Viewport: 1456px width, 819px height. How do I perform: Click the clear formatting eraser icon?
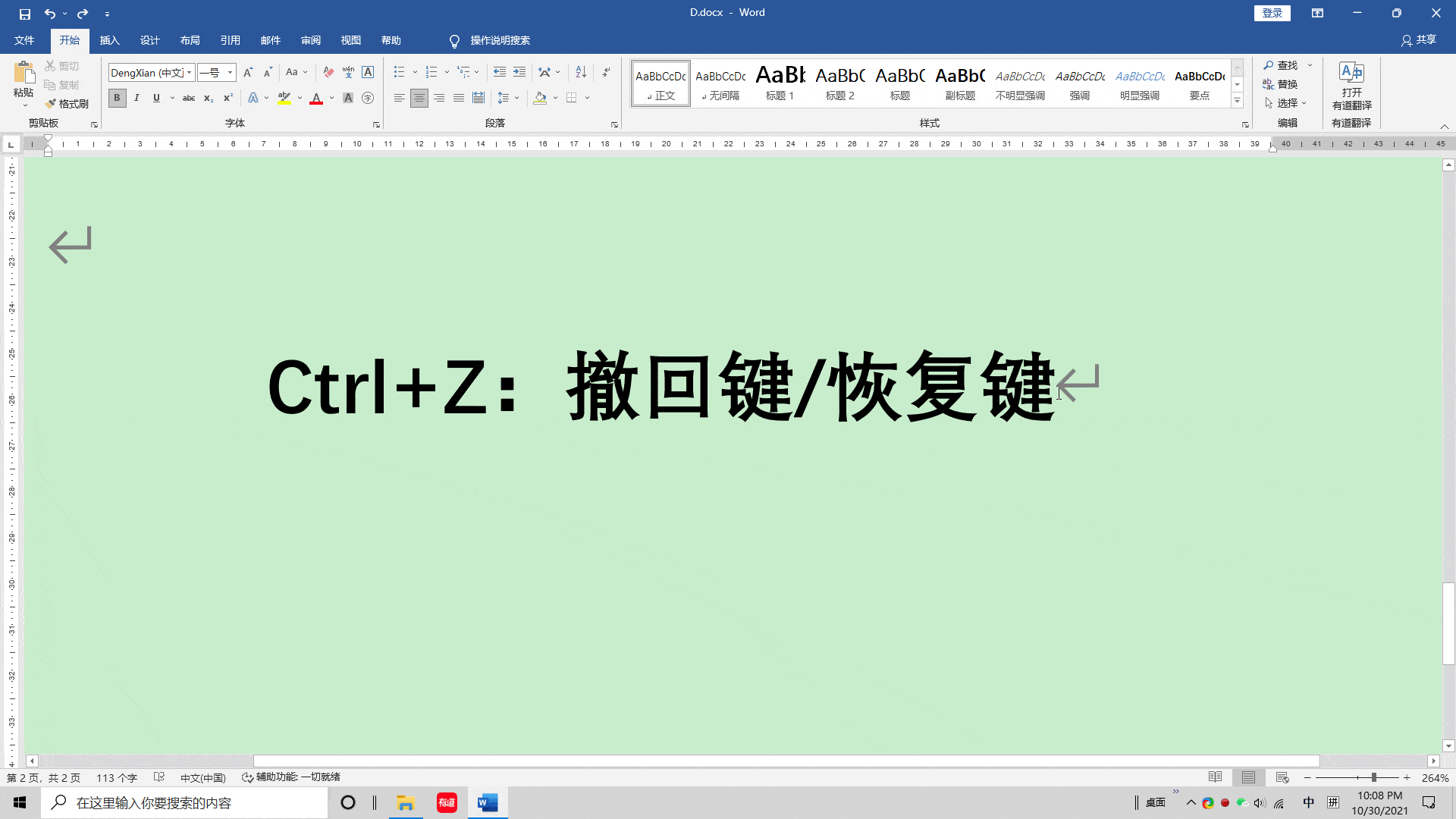(328, 72)
